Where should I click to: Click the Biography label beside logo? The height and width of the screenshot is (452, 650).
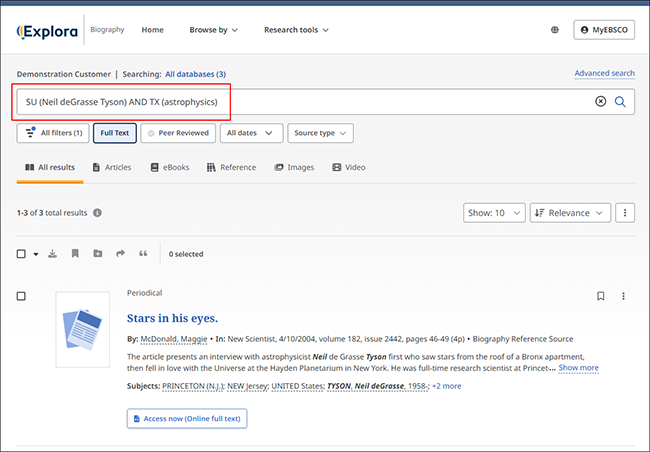[107, 30]
